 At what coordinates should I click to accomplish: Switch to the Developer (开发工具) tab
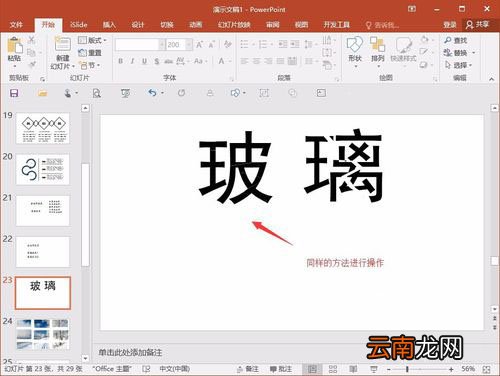coord(337,25)
